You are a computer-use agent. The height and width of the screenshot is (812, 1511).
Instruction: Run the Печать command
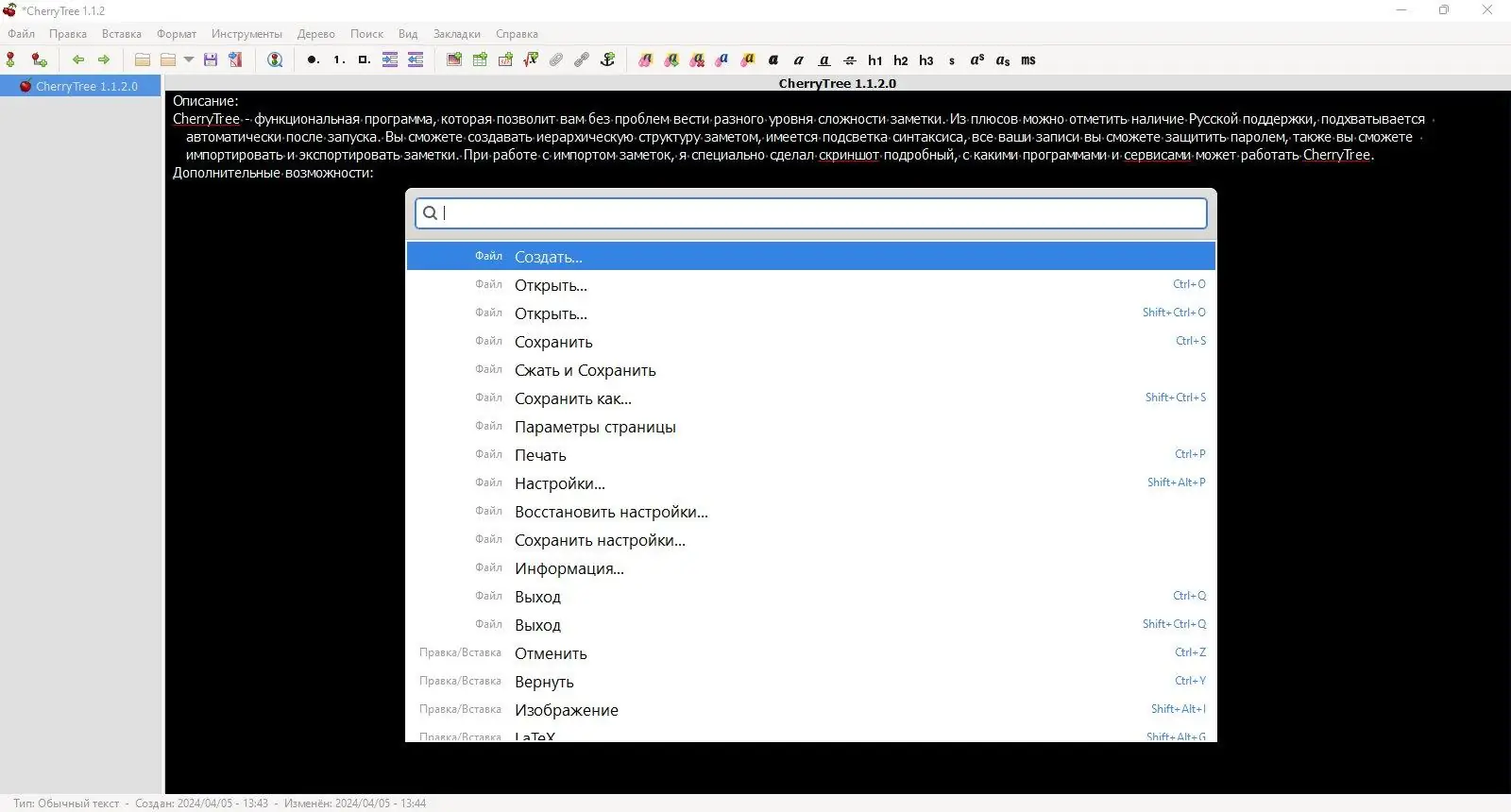tap(811, 454)
